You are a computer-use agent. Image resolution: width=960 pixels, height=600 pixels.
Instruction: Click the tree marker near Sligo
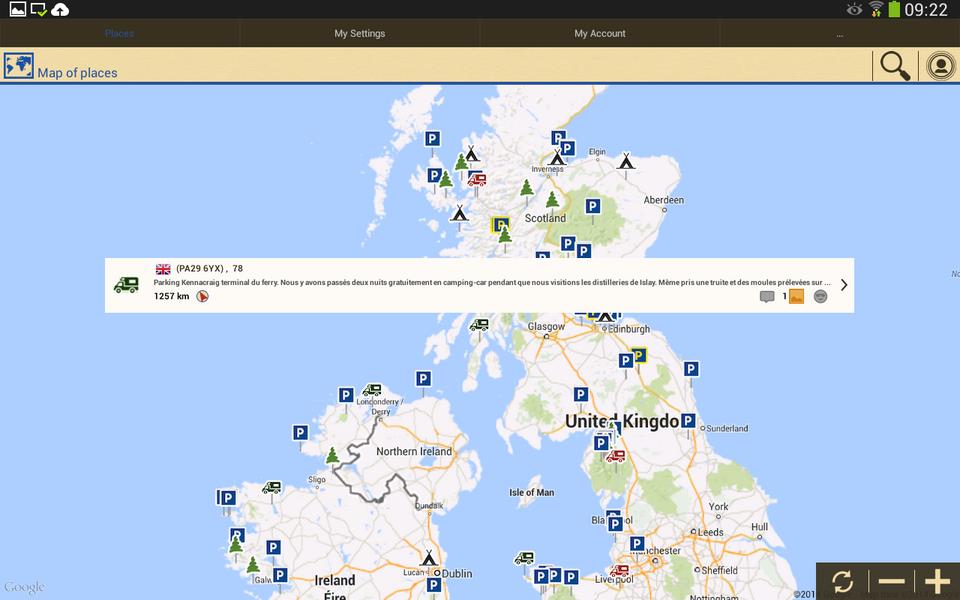click(x=332, y=456)
